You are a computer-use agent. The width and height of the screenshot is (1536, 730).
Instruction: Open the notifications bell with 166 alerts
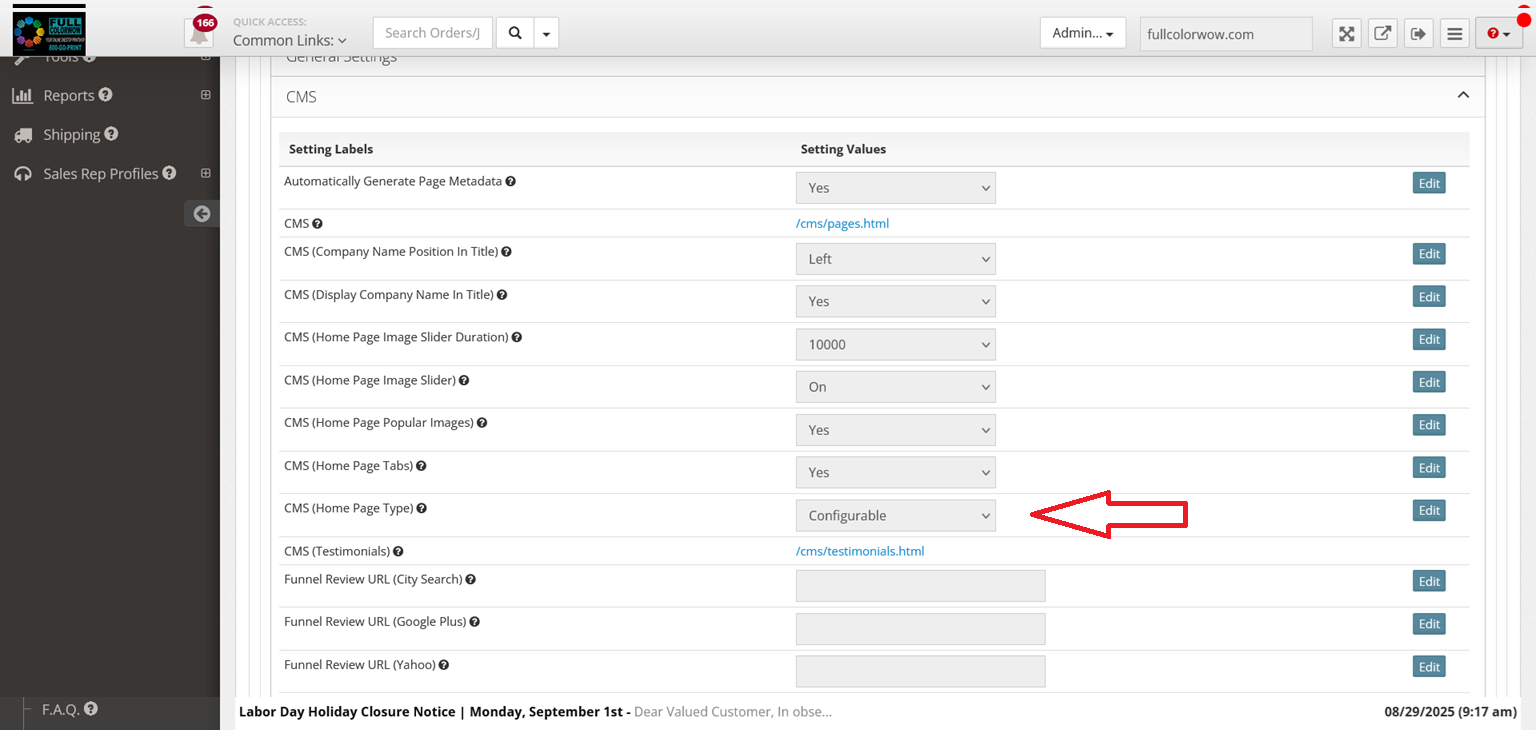[199, 33]
